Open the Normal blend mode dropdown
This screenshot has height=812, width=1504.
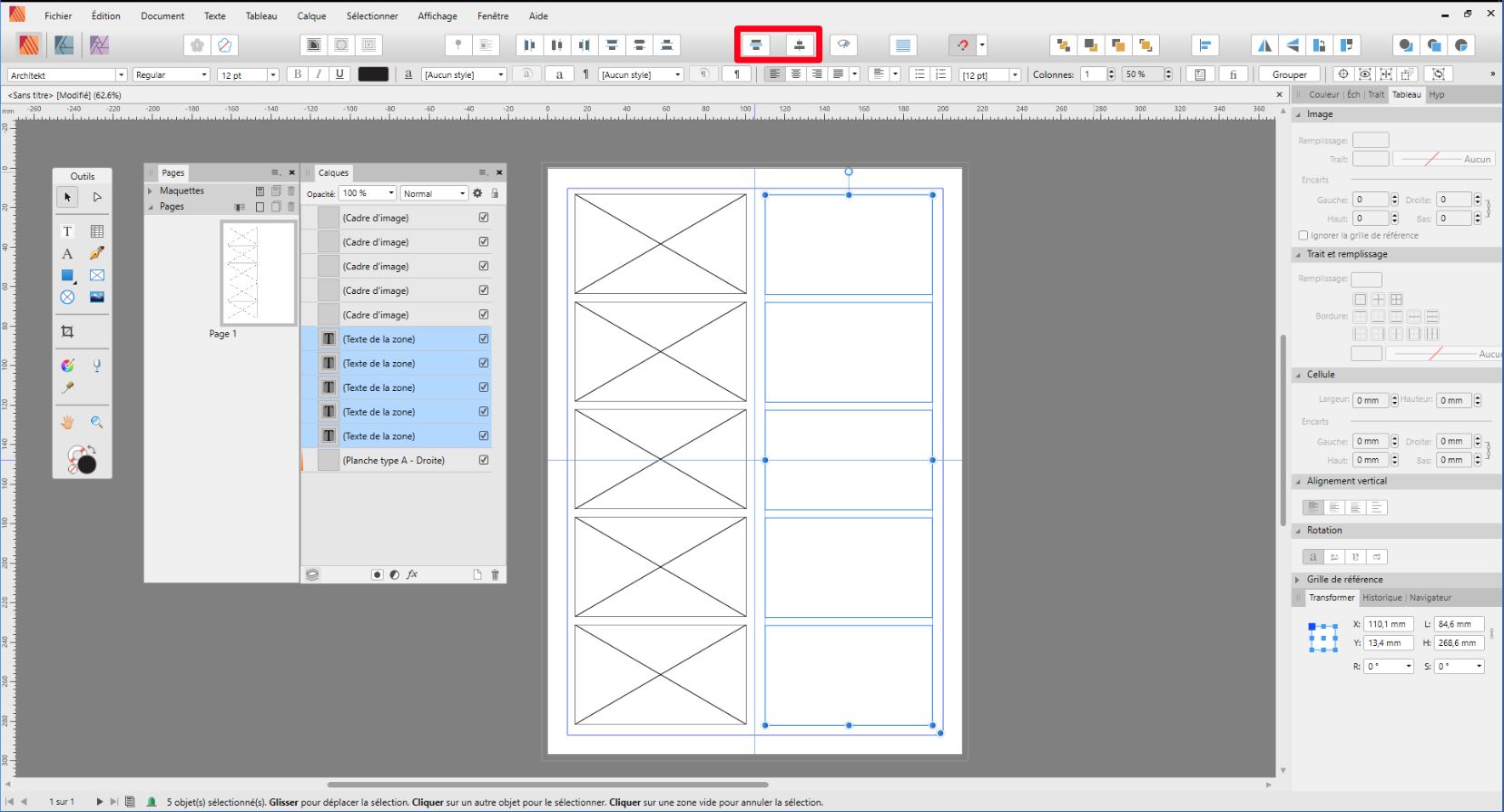(x=434, y=193)
